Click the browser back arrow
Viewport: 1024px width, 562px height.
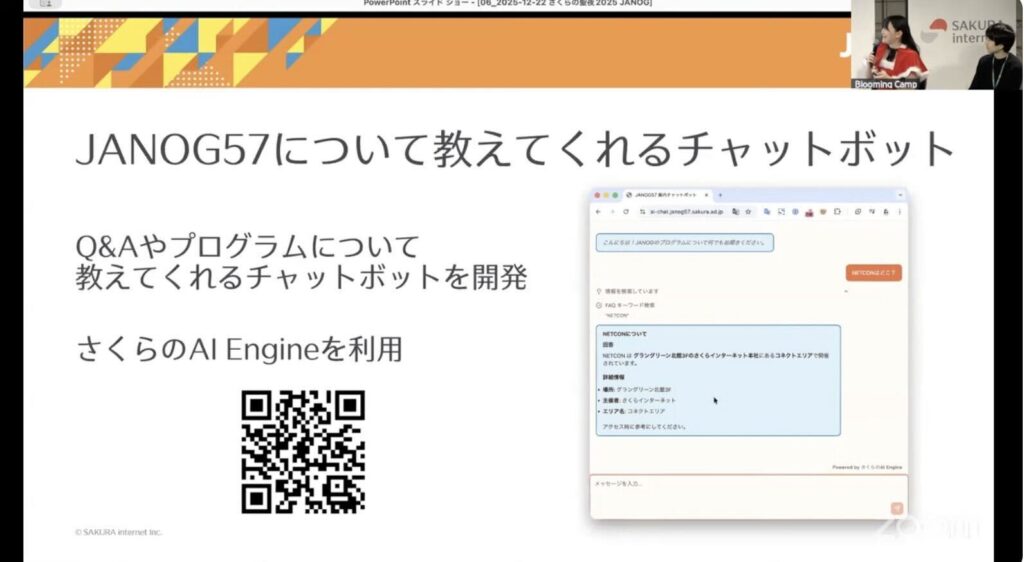point(598,212)
